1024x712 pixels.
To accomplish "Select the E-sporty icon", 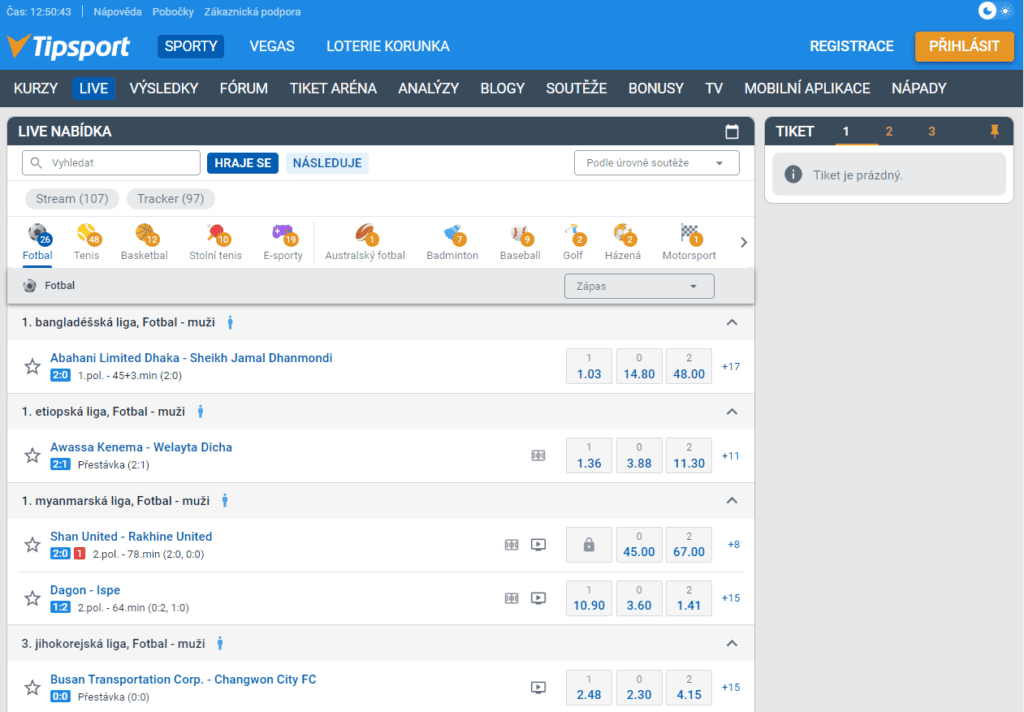I will pyautogui.click(x=283, y=242).
